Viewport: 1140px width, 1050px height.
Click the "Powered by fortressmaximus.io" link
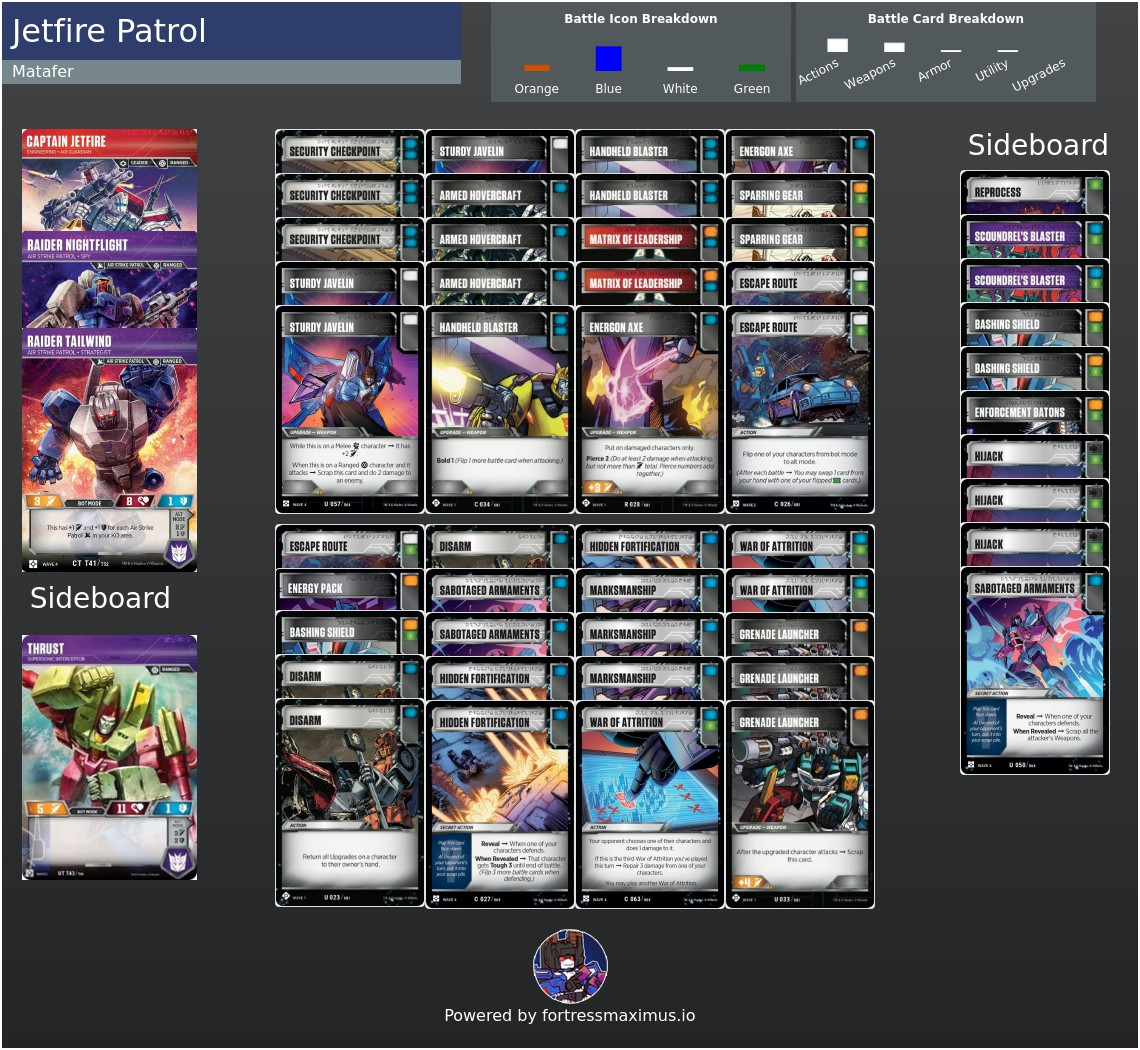[570, 1015]
